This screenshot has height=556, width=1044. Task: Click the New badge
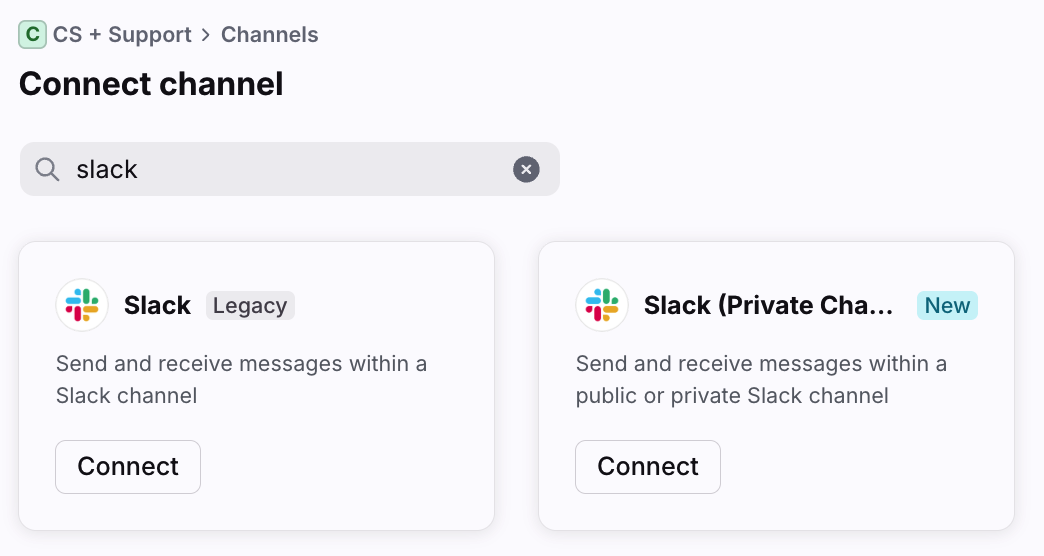pyautogui.click(x=947, y=305)
